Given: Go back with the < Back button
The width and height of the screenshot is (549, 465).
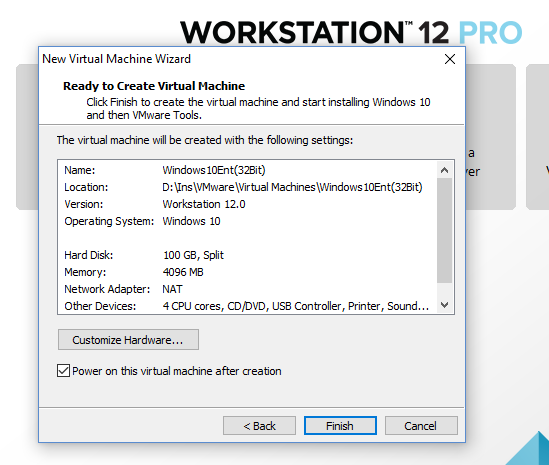Looking at the screenshot, I should (259, 425).
